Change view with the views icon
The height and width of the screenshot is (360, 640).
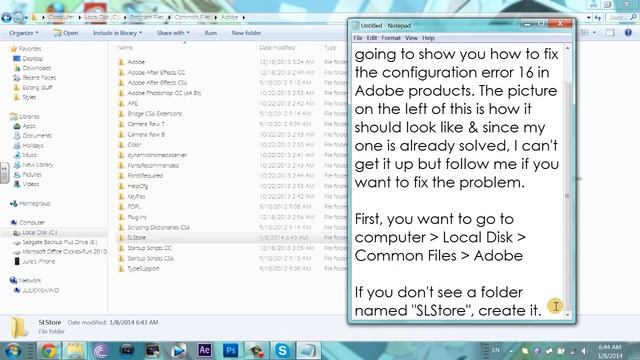(585, 33)
